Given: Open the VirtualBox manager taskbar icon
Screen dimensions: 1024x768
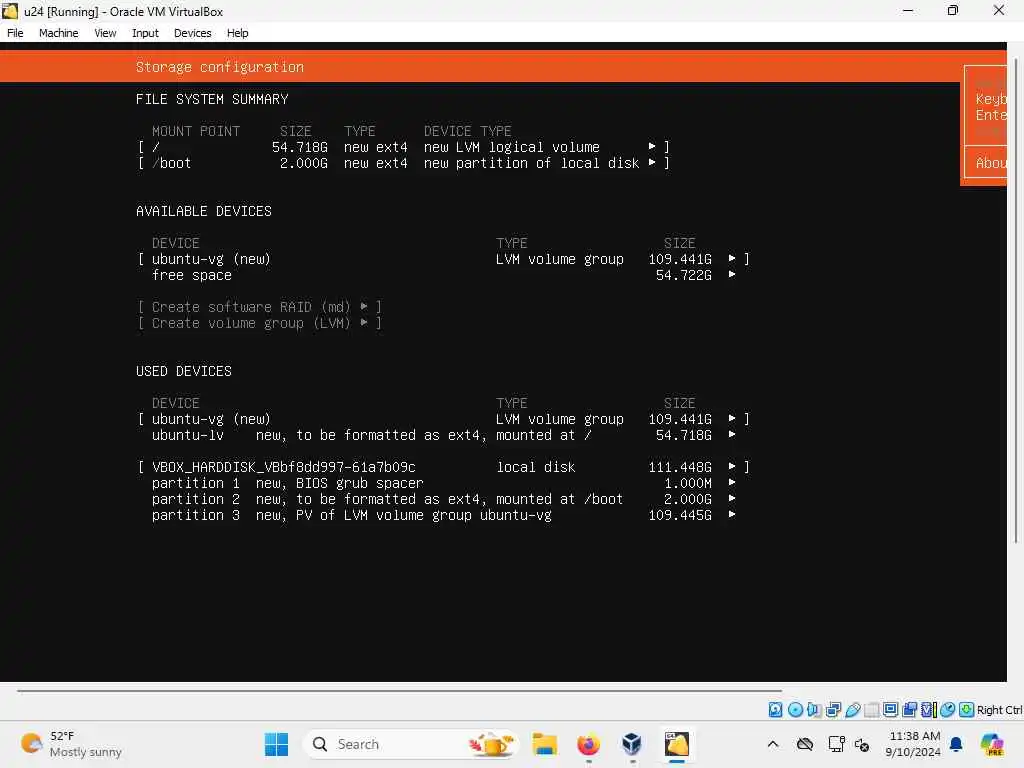Looking at the screenshot, I should click(632, 744).
